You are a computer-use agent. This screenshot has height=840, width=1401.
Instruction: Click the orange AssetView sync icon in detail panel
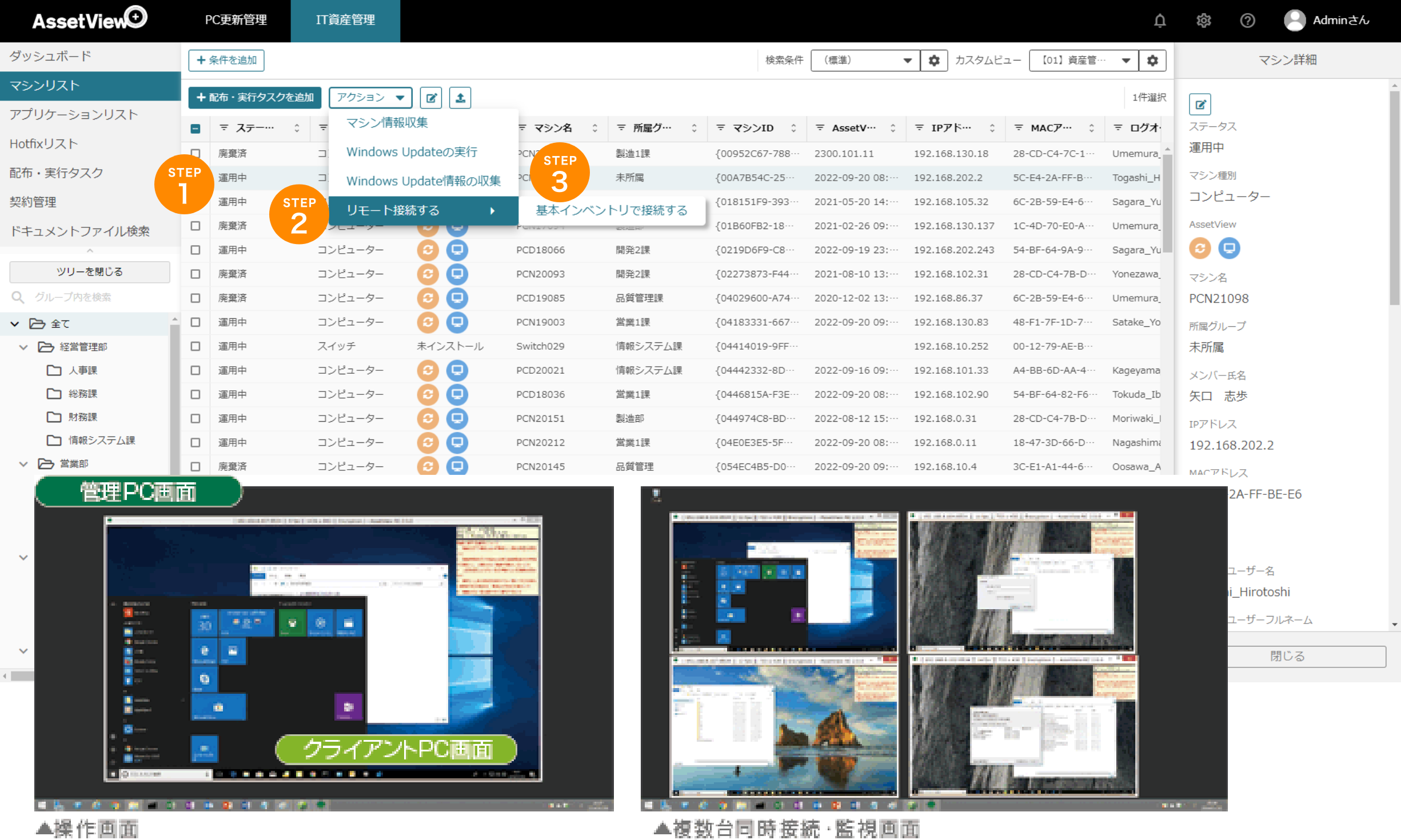1199,248
